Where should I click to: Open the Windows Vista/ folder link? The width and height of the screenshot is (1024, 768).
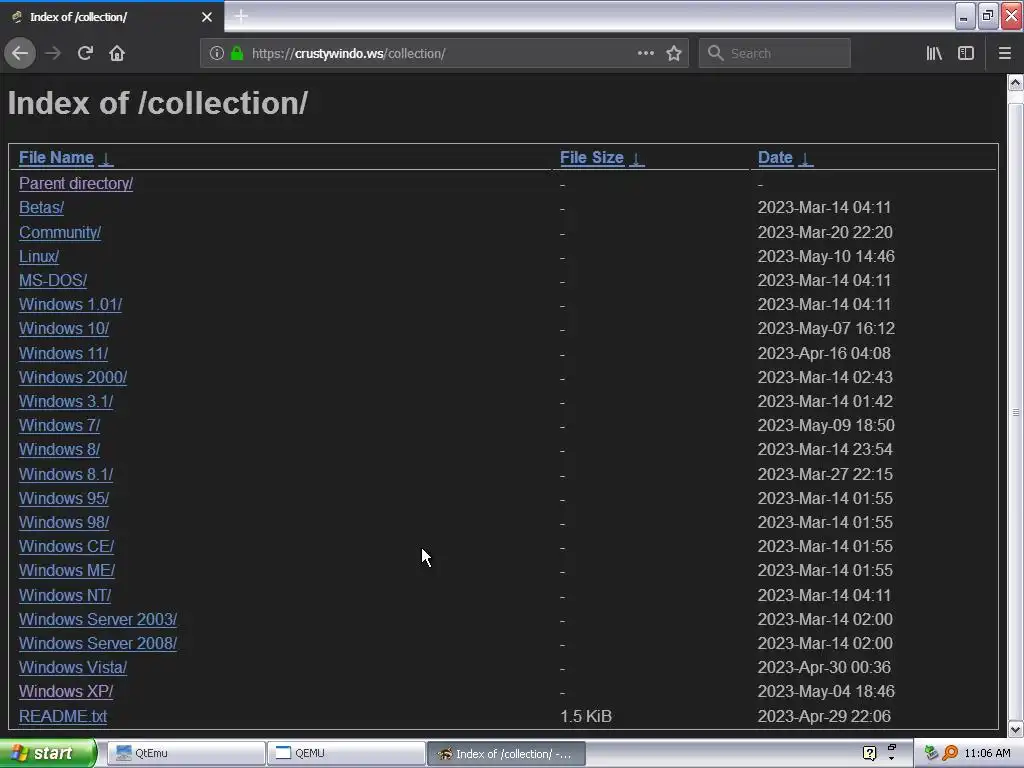pyautogui.click(x=72, y=668)
